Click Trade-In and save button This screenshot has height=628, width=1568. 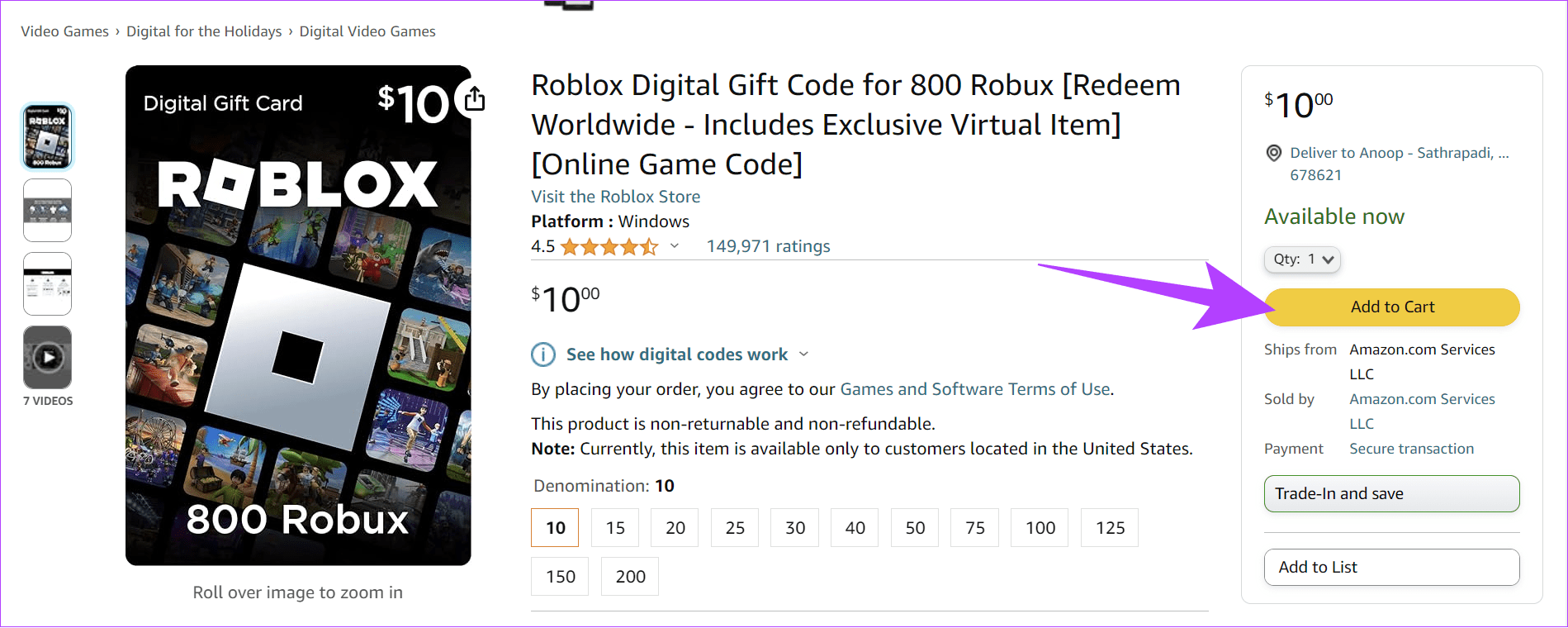click(x=1392, y=493)
